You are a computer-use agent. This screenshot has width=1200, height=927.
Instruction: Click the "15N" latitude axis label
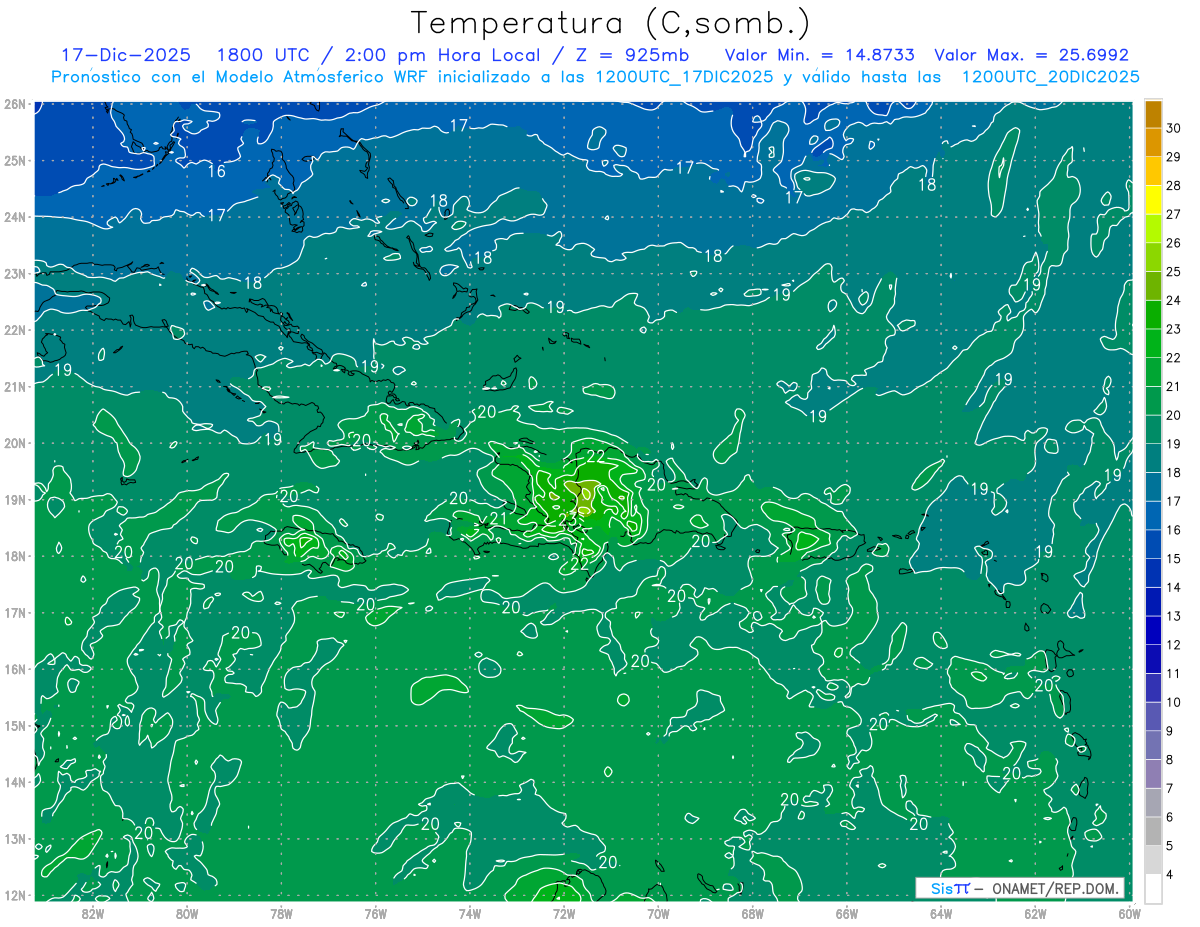pos(15,726)
